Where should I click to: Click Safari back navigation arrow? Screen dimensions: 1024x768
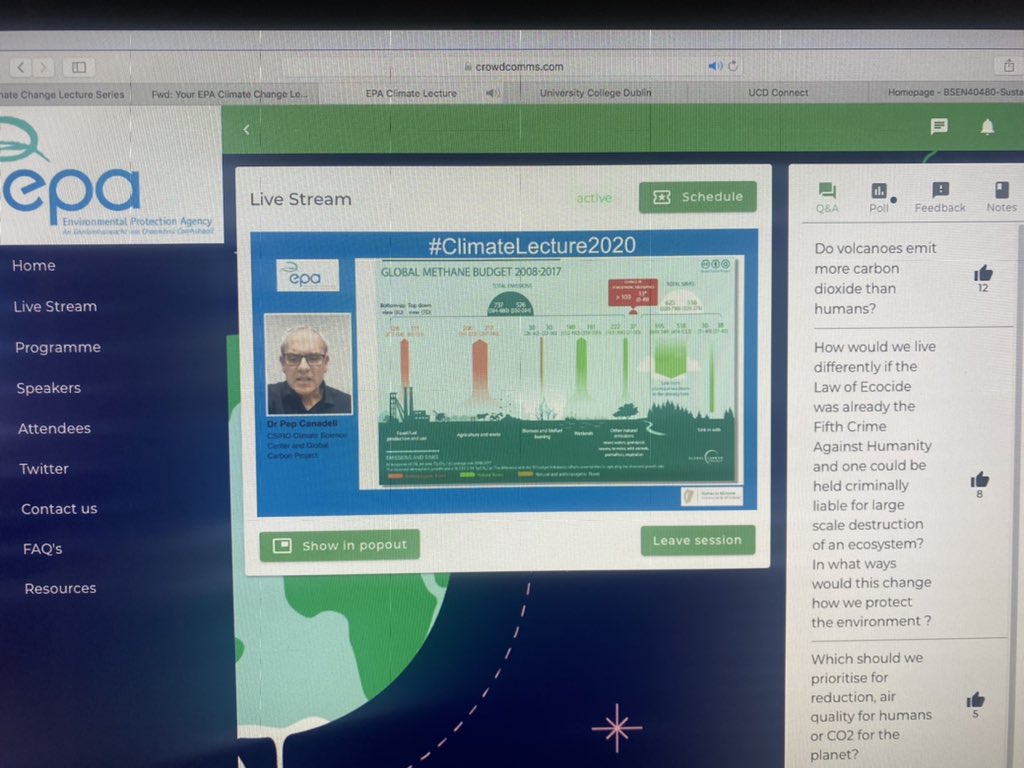tap(21, 67)
